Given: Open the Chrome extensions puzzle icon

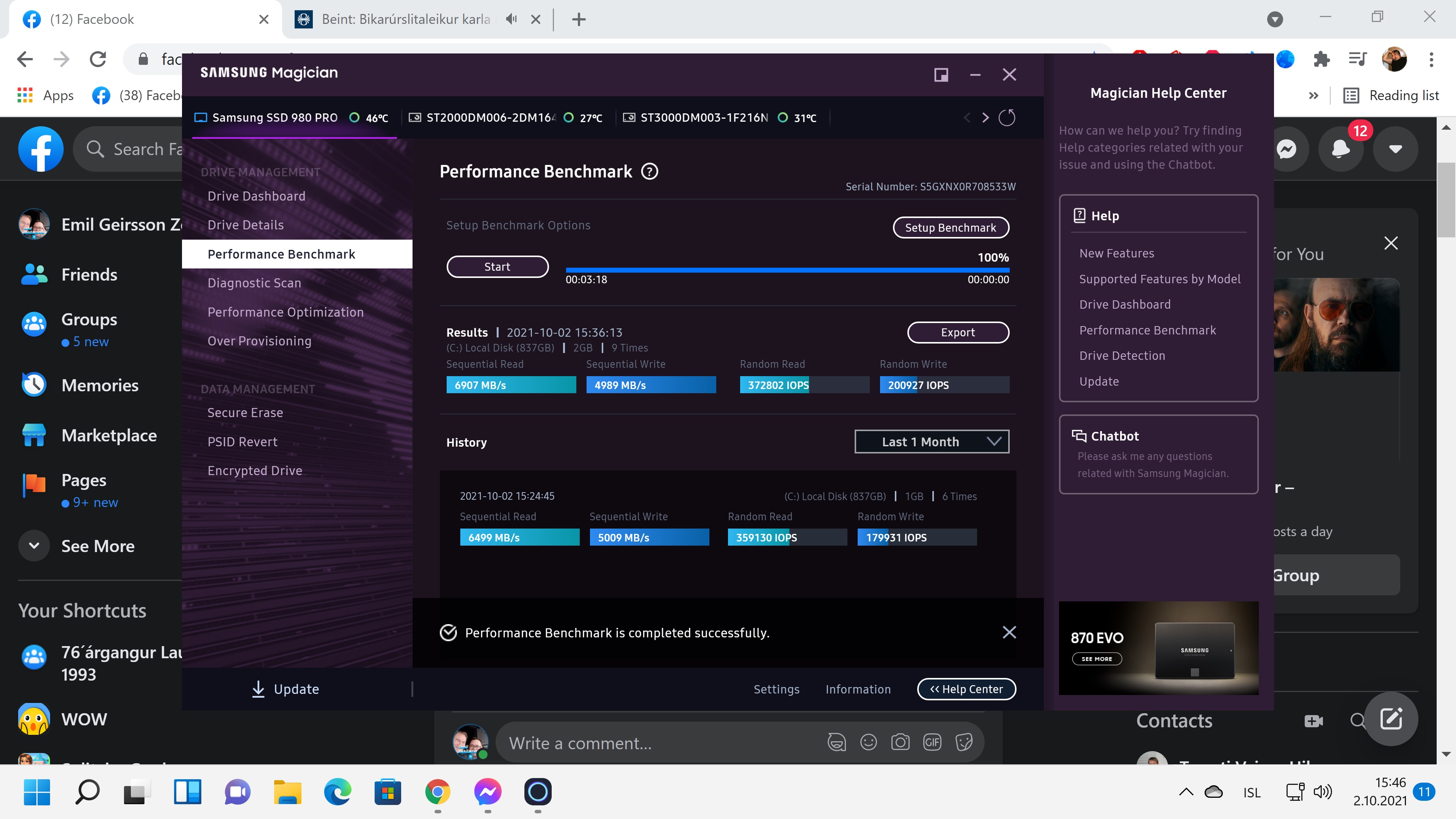Looking at the screenshot, I should [x=1321, y=59].
